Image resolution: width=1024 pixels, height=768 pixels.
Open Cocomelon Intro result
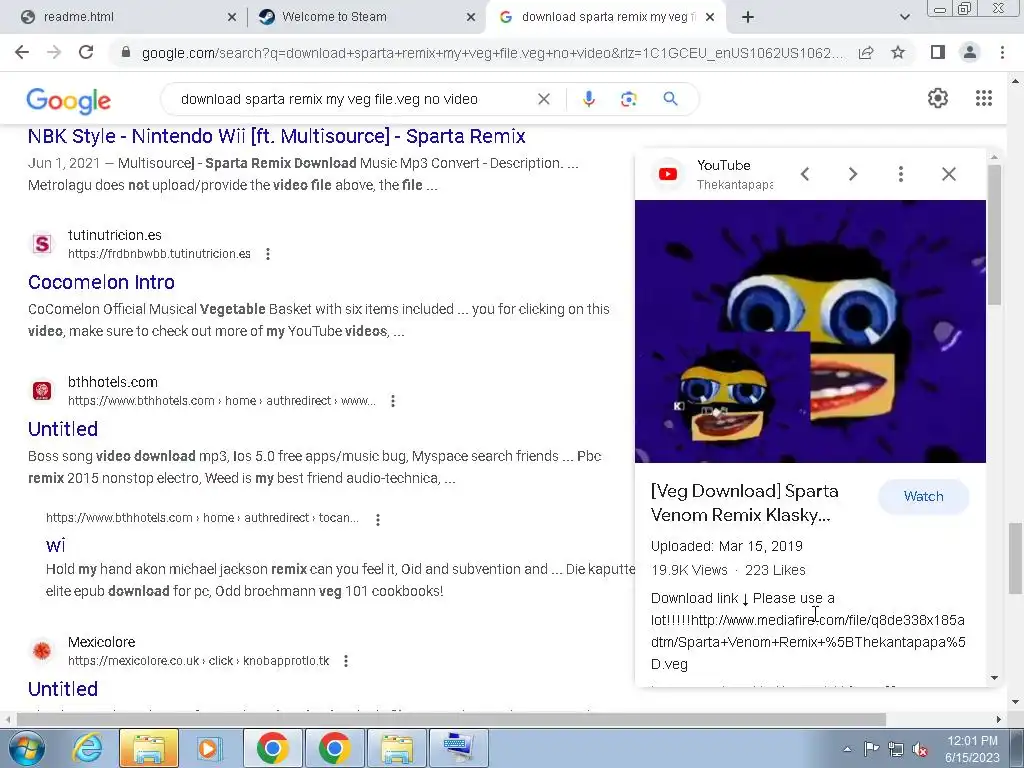pos(101,282)
